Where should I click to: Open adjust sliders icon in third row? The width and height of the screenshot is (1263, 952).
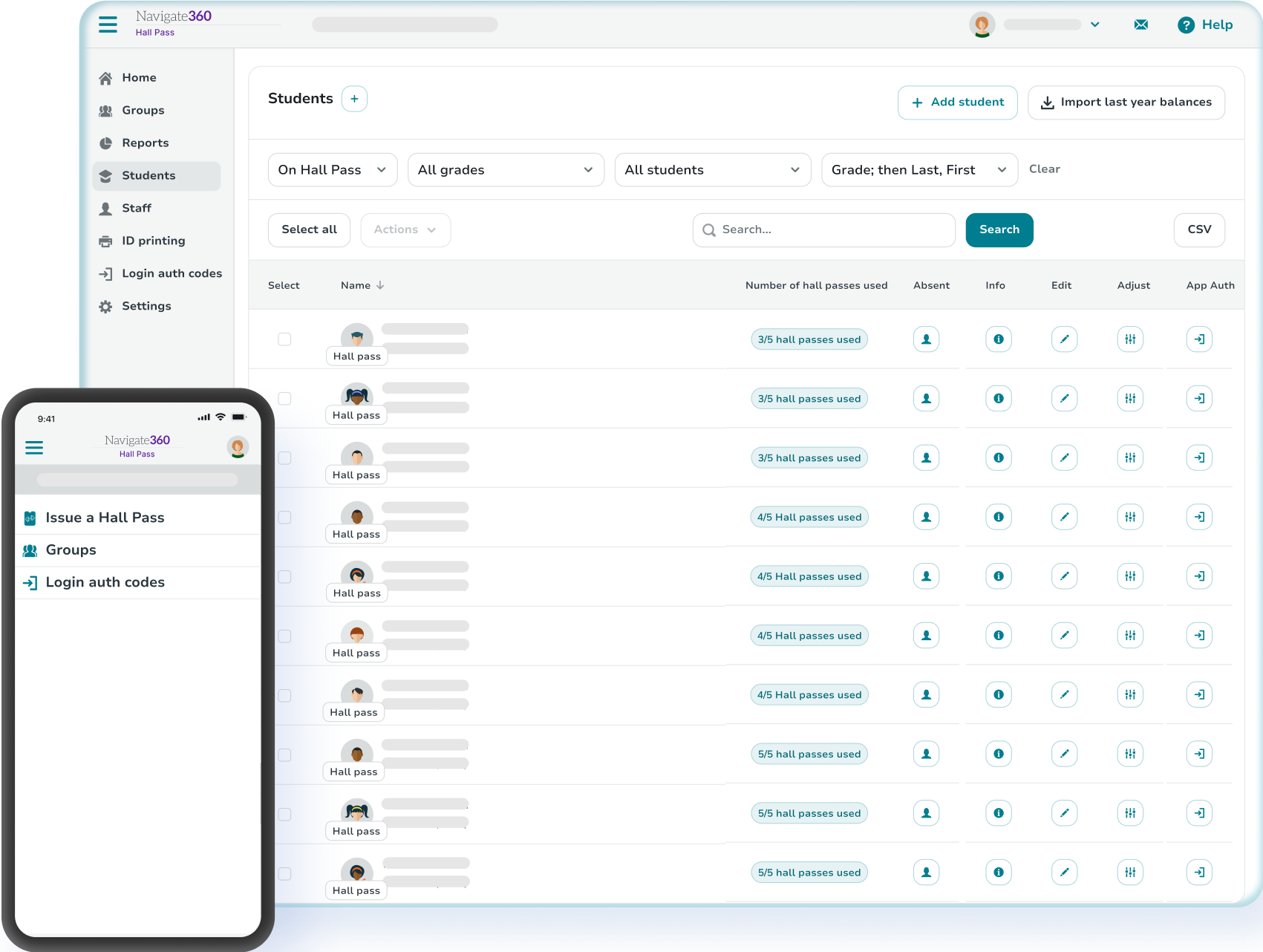1130,458
